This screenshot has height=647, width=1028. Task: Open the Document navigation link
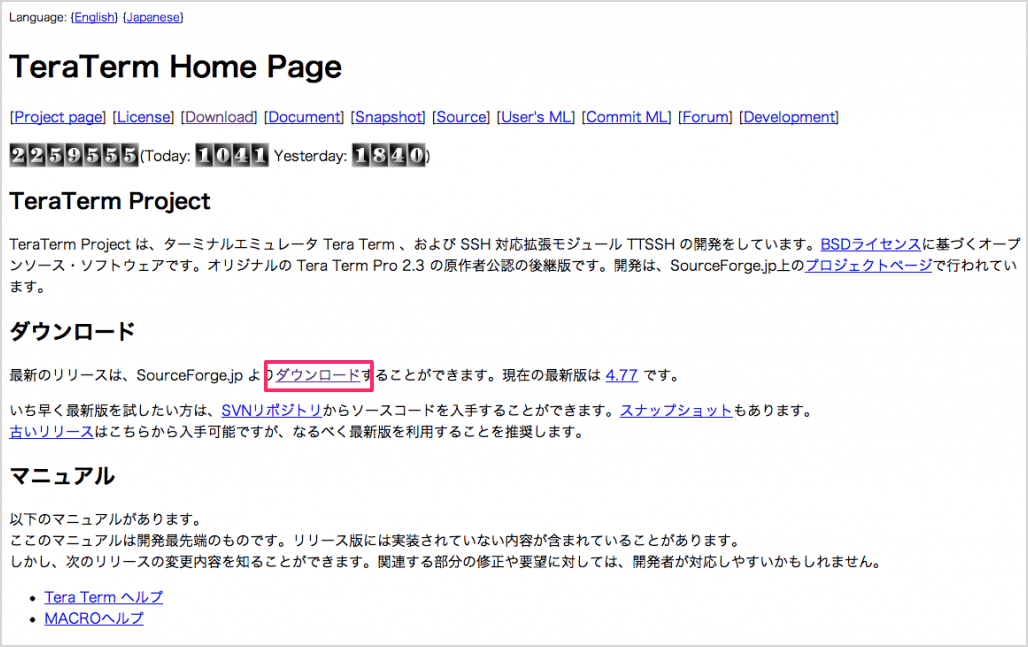click(304, 117)
